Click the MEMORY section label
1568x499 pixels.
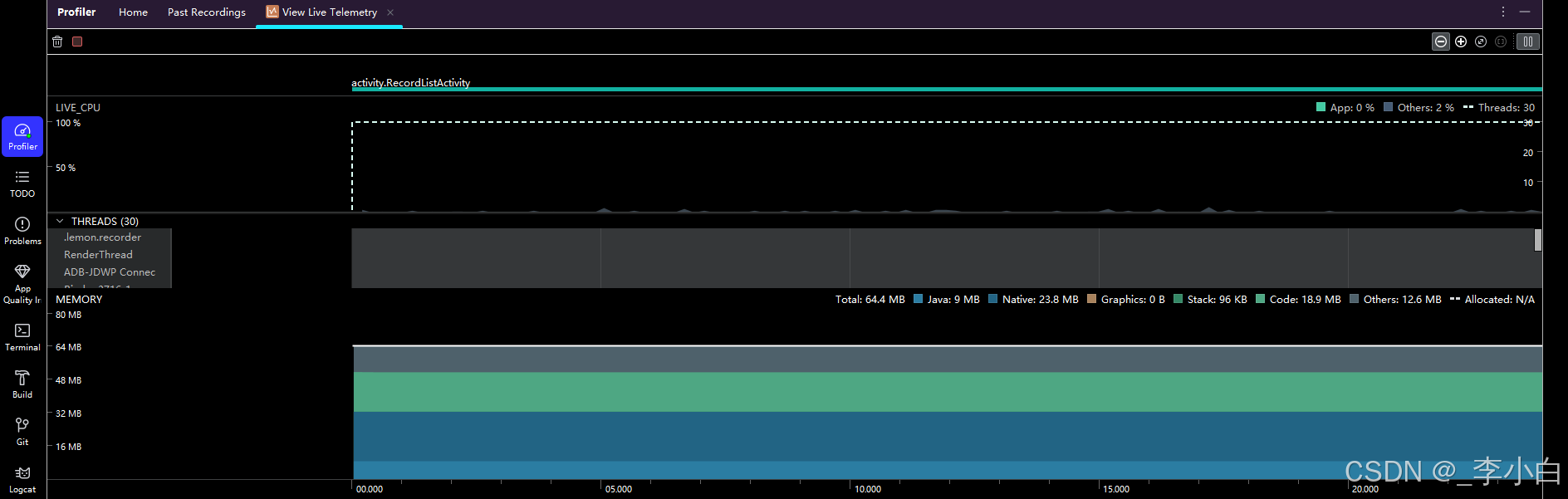pos(79,300)
